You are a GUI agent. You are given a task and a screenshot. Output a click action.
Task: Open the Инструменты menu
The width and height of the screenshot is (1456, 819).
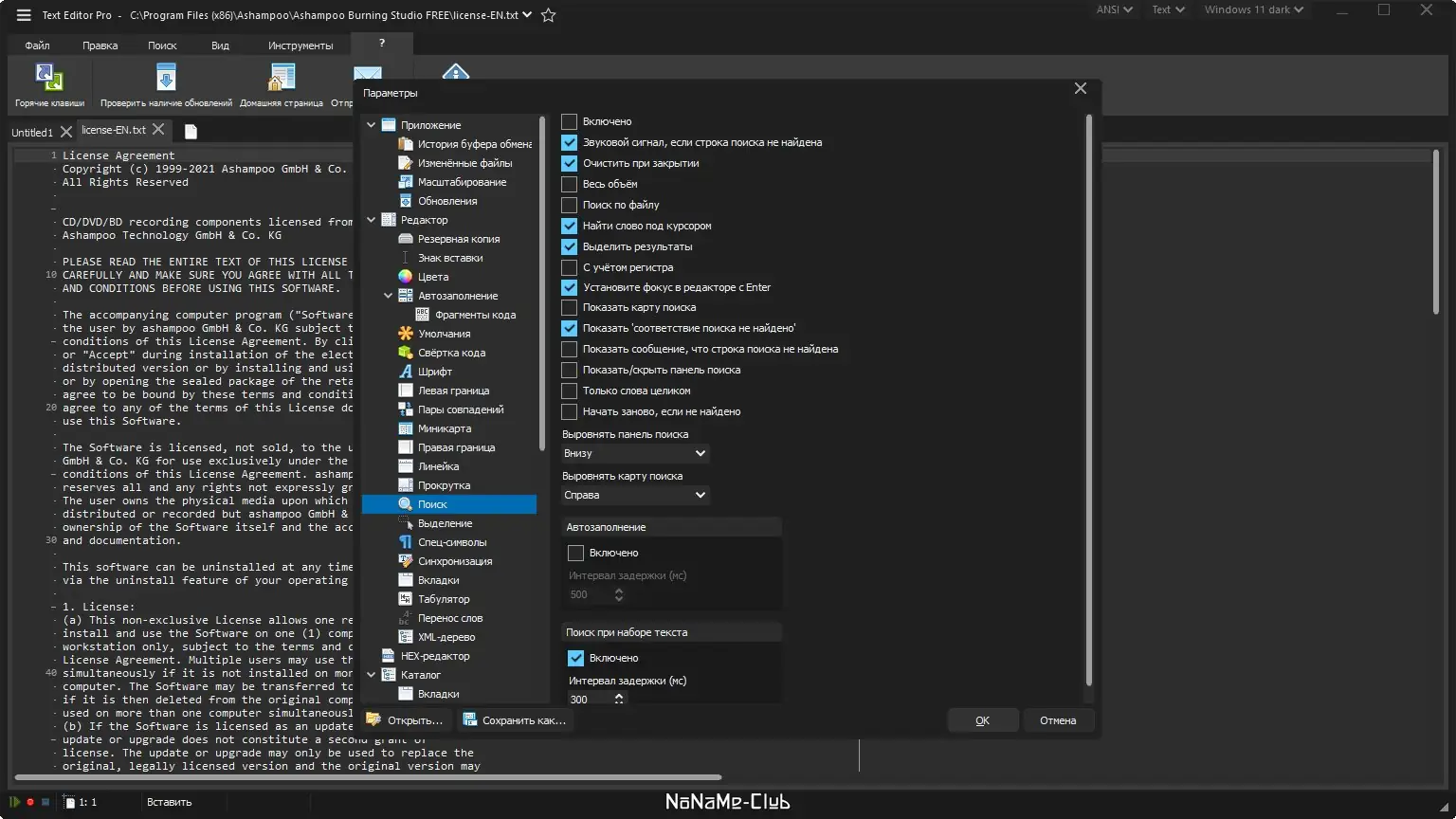click(300, 45)
